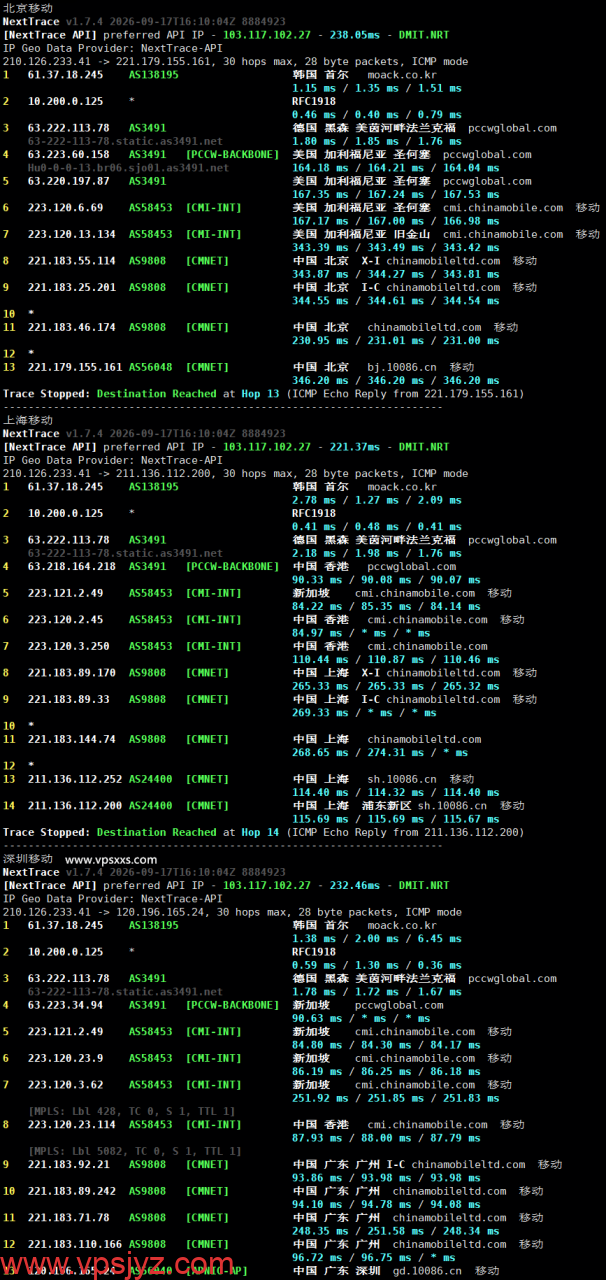Click the 北京移动 section heading
The image size is (606, 1280).
(x=28, y=8)
